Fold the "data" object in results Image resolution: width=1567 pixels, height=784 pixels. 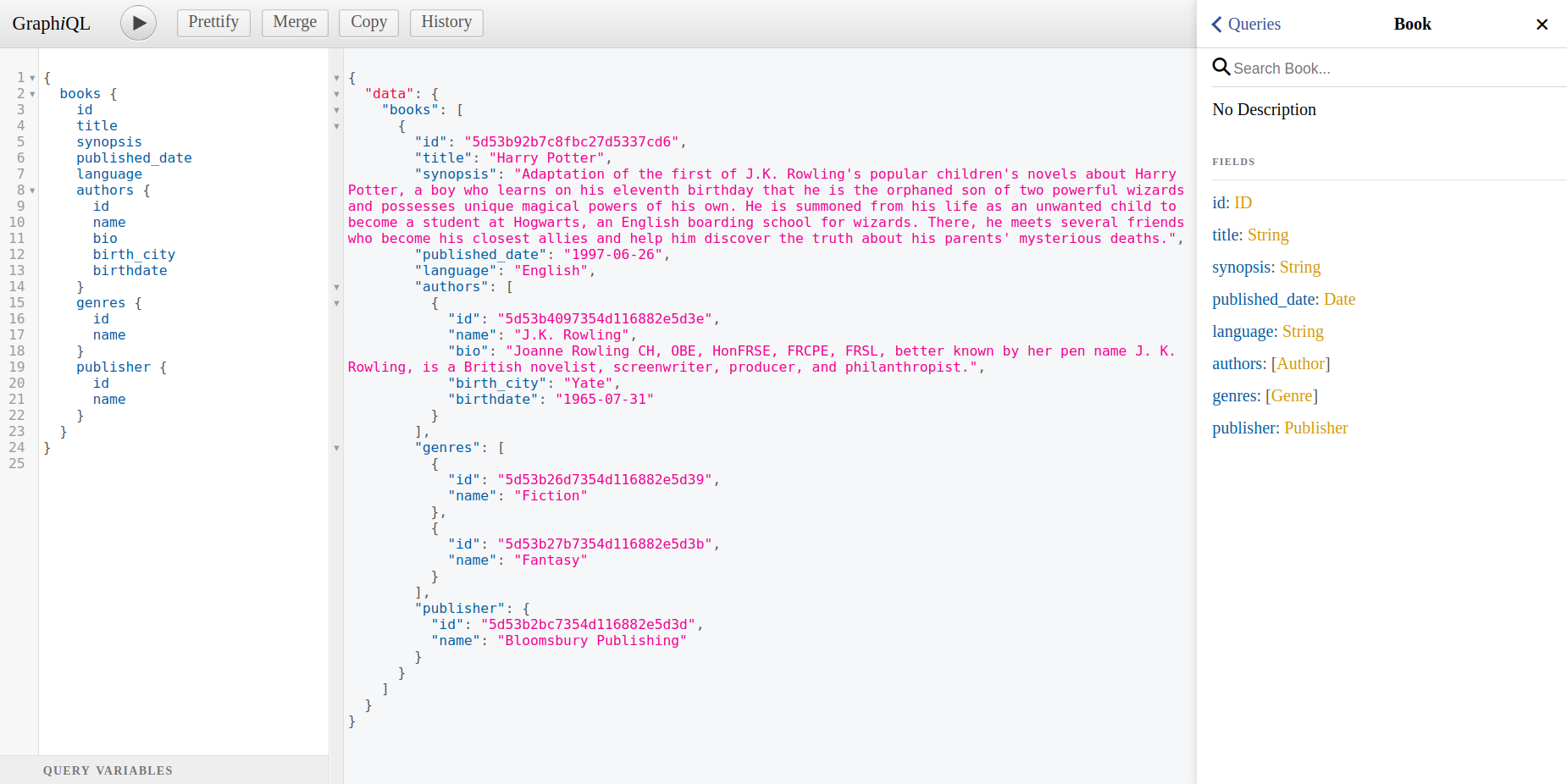pos(336,94)
